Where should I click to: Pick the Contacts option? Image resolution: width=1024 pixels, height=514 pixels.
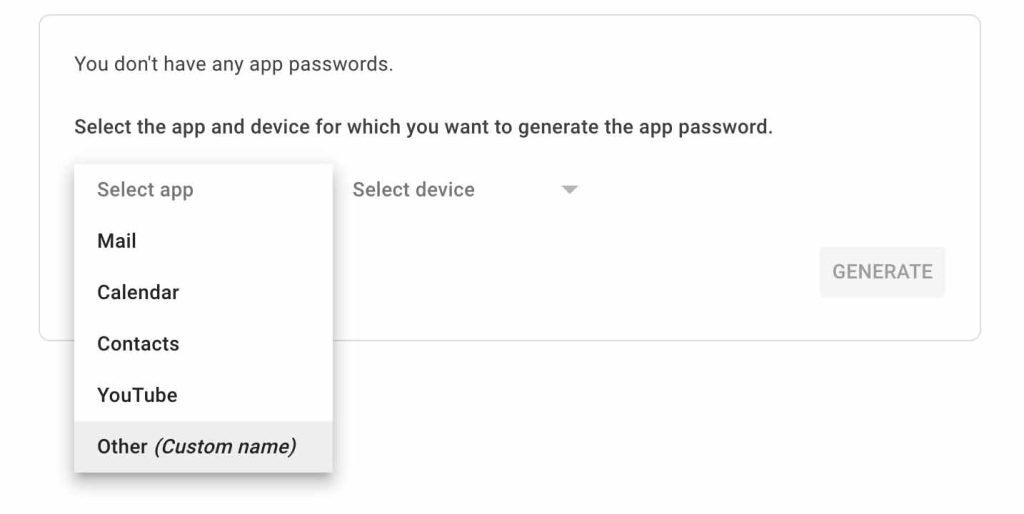203,343
